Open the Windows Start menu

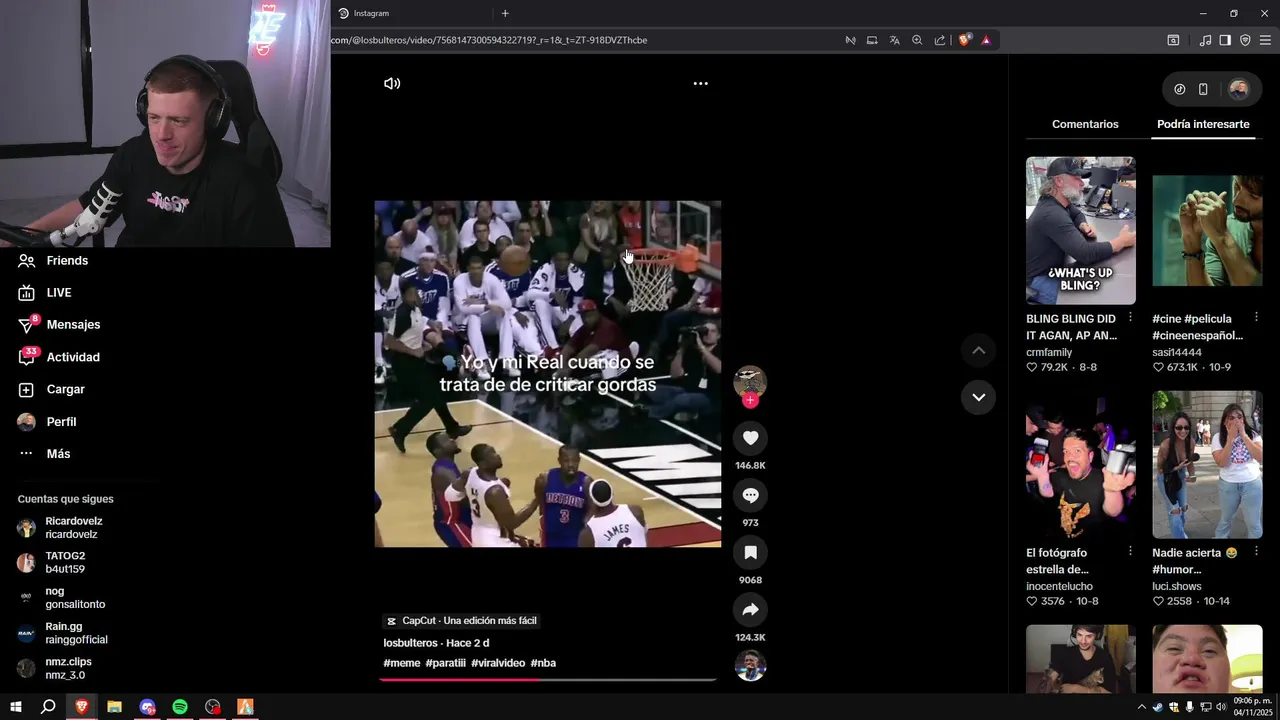click(x=16, y=707)
